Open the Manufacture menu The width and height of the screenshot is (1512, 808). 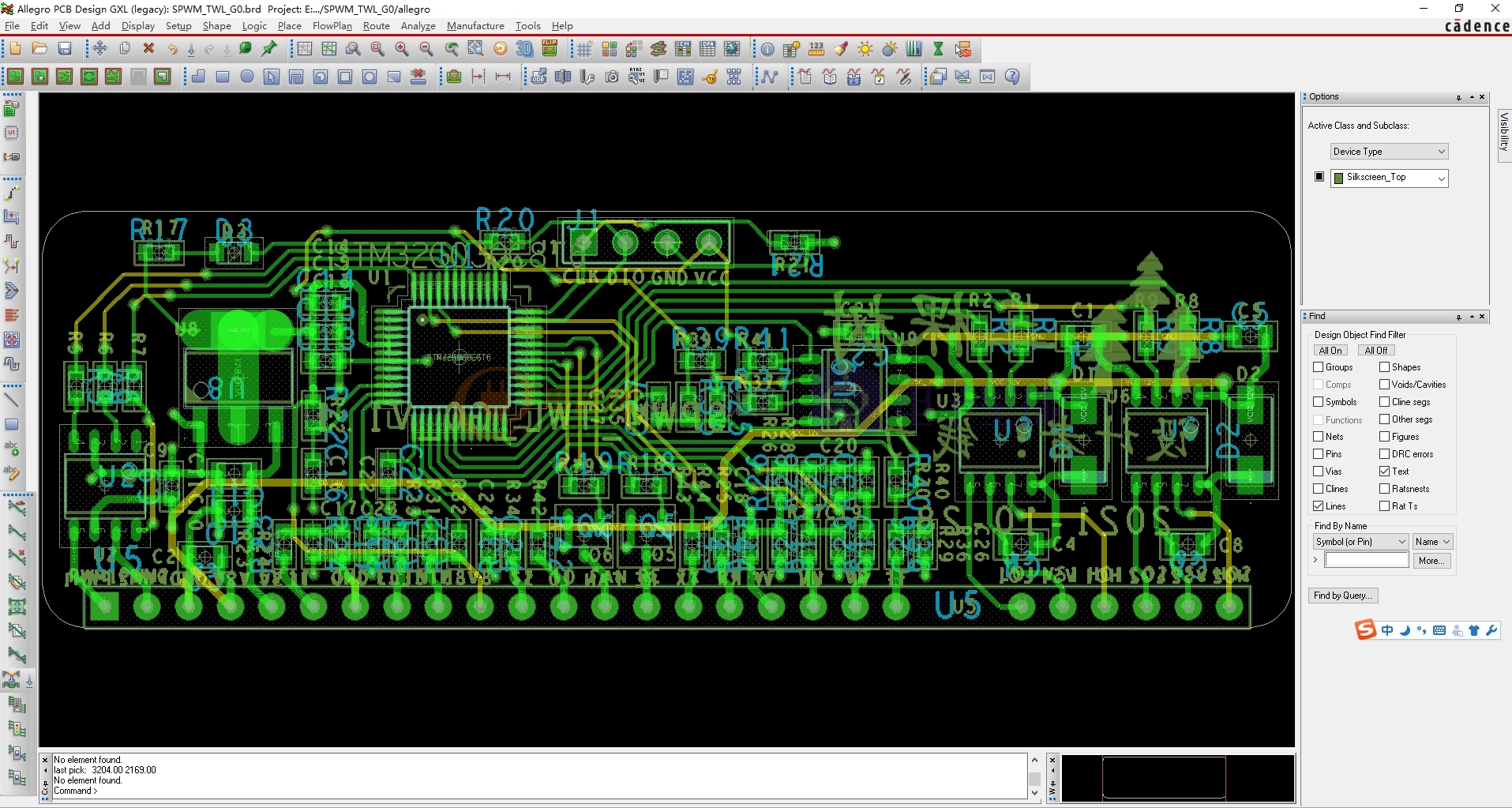tap(475, 26)
